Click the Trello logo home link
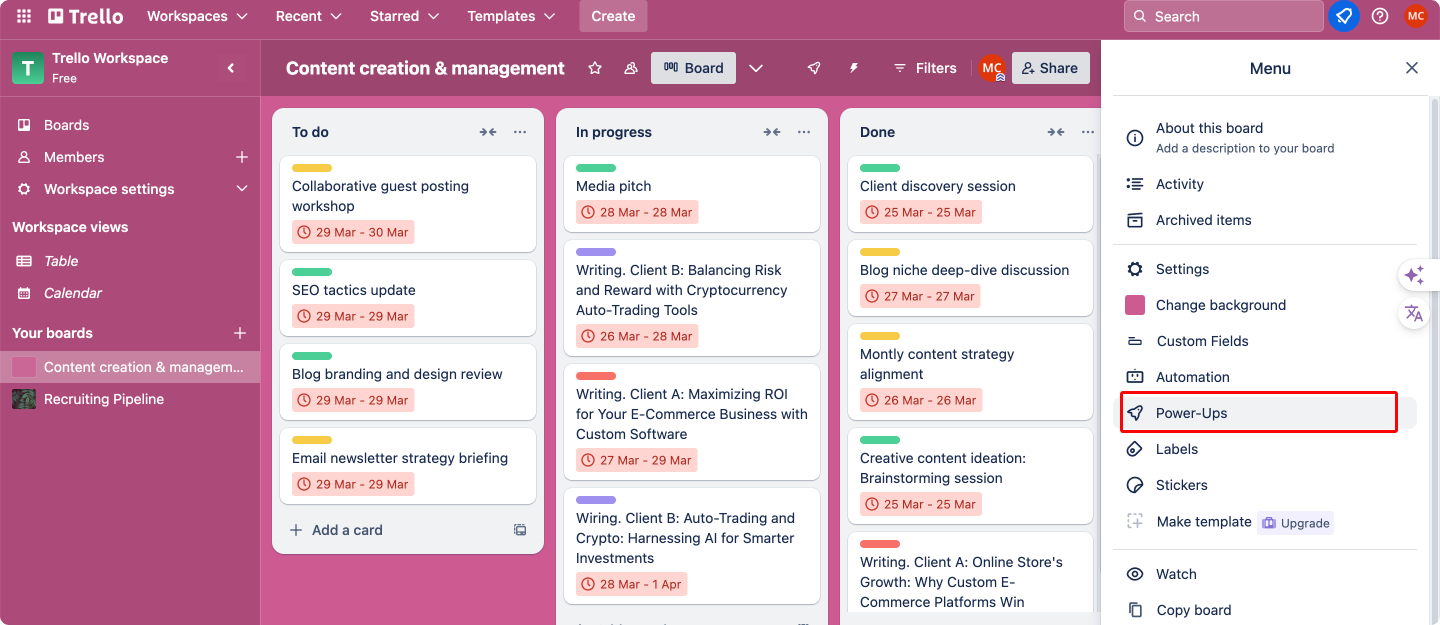 85,16
